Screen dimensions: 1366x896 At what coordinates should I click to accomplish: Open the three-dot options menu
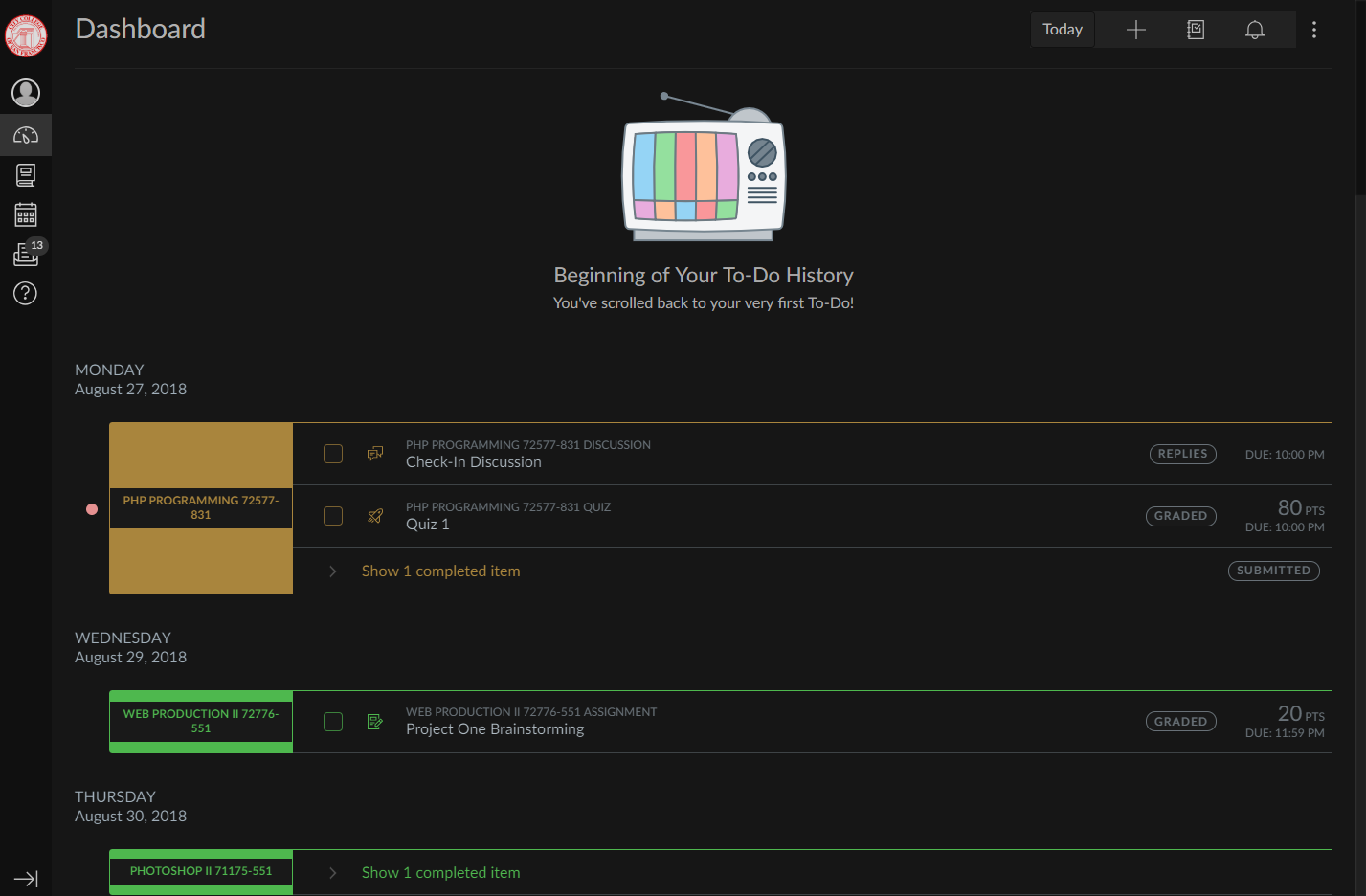[x=1314, y=29]
